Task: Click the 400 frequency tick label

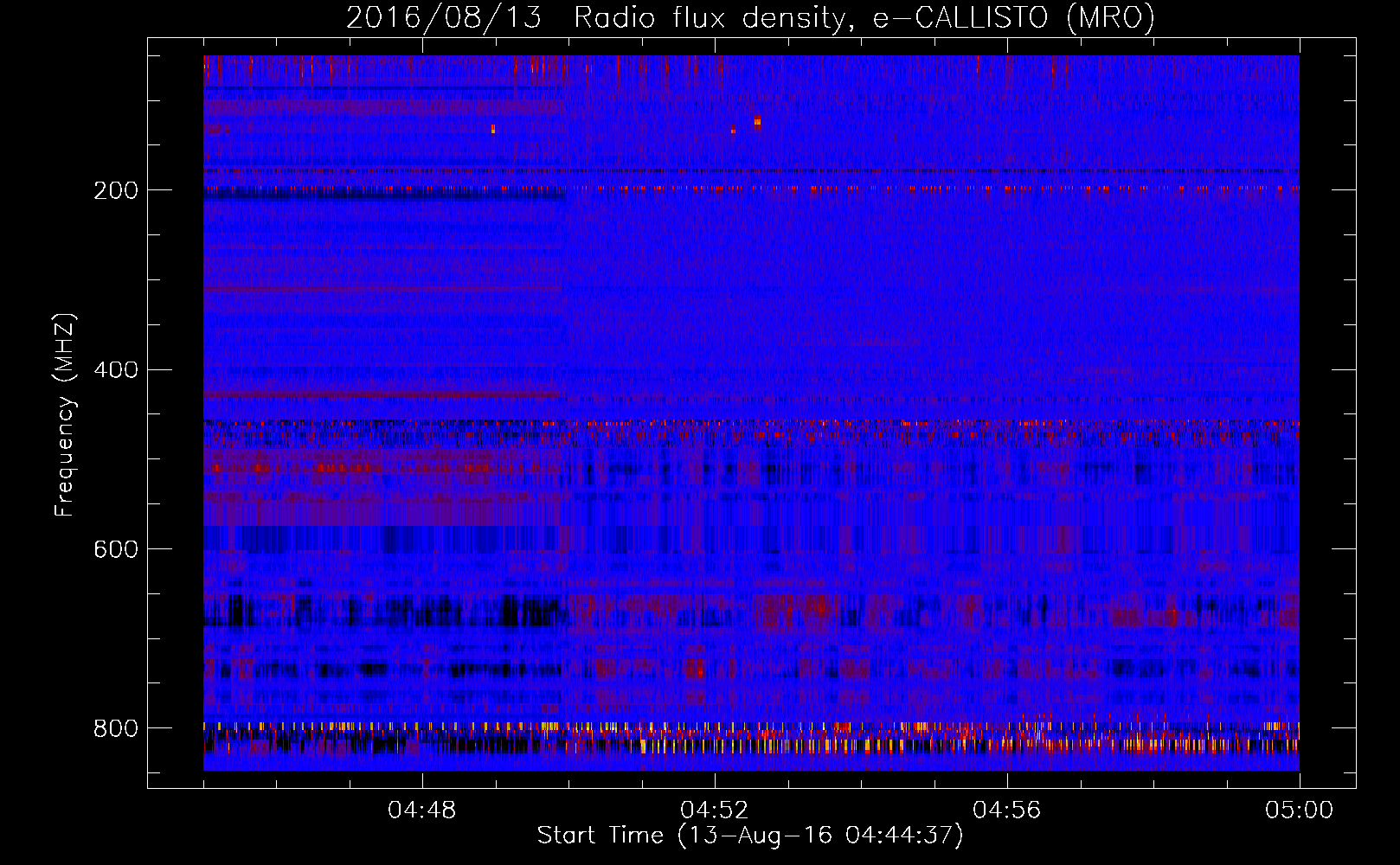Action: pos(116,370)
